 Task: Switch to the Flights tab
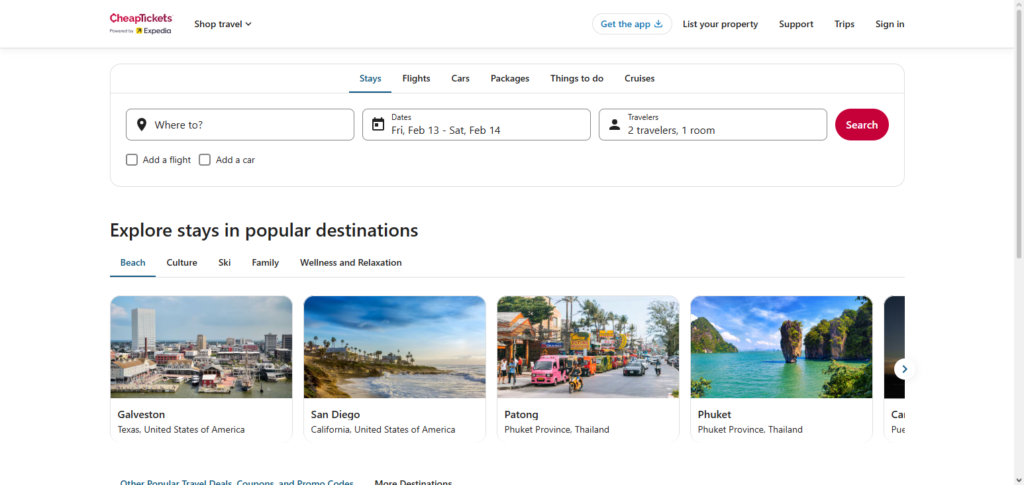[x=416, y=78]
